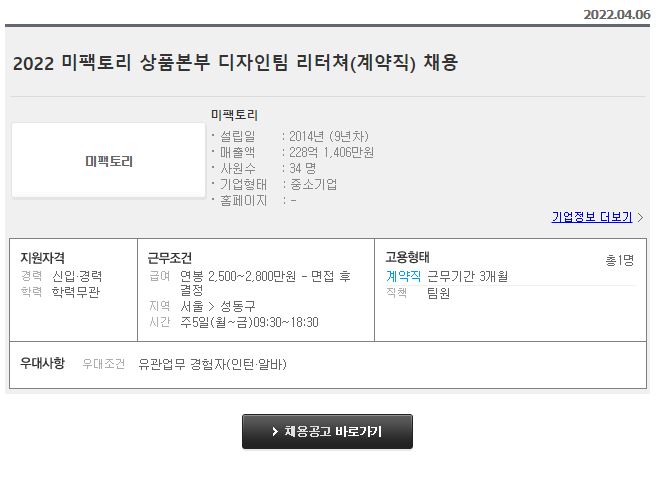Click the 학력 value 학력무관
The width and height of the screenshot is (657, 483).
point(76,292)
